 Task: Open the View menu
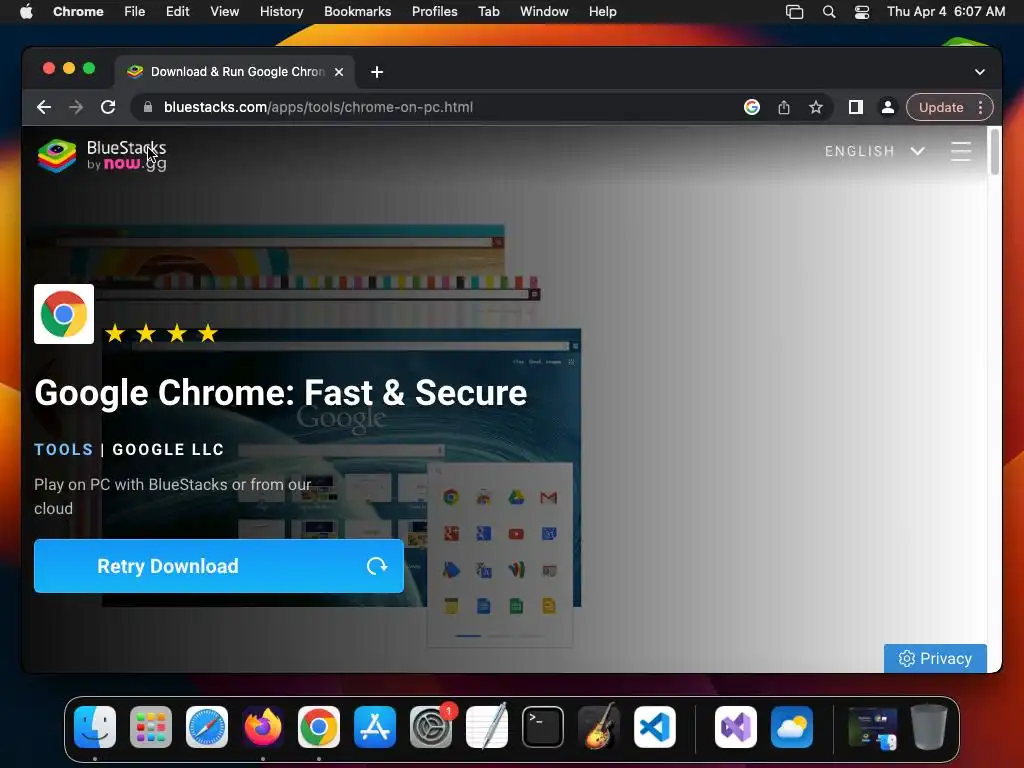[x=225, y=12]
